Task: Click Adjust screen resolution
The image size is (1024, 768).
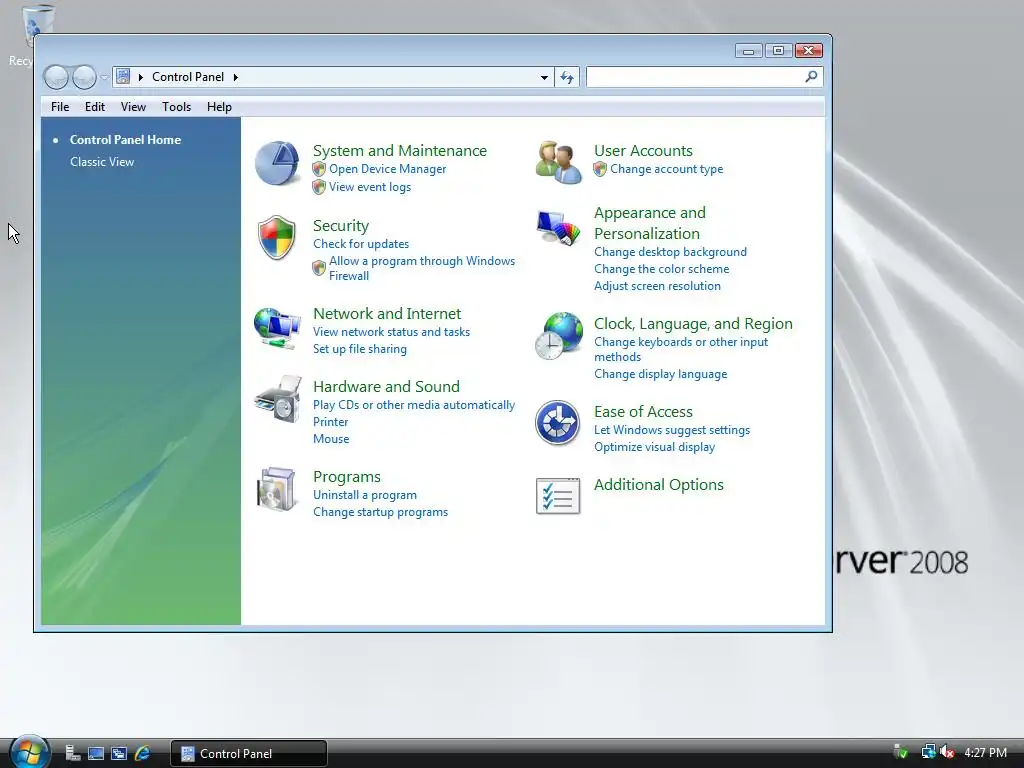Action: pyautogui.click(x=657, y=286)
